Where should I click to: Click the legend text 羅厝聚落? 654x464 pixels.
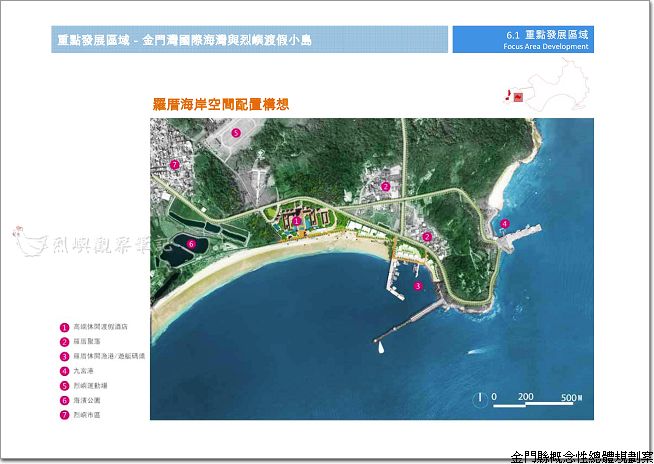(87, 341)
